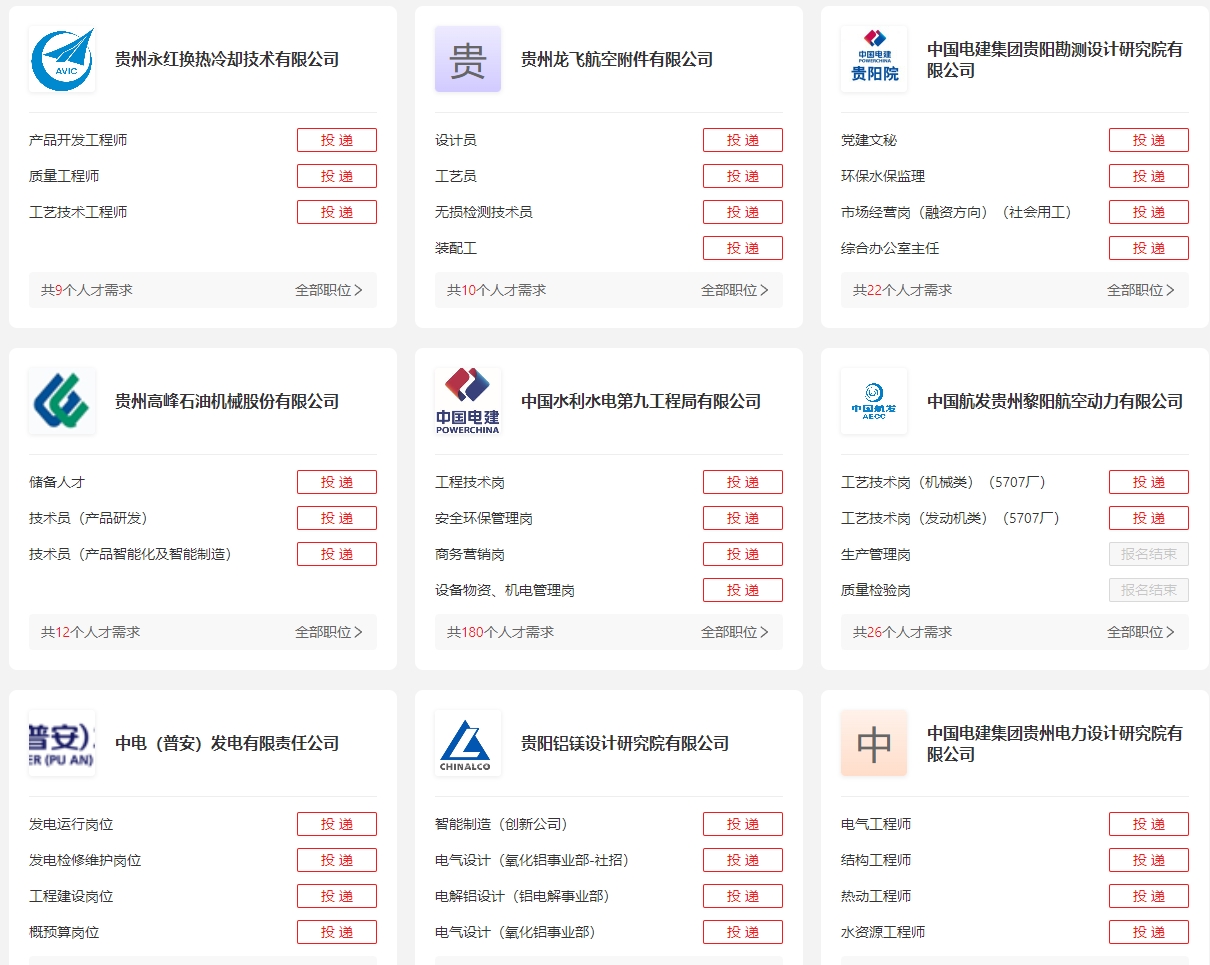Open job title 结构工程师
1210x965 pixels.
[x=876, y=860]
